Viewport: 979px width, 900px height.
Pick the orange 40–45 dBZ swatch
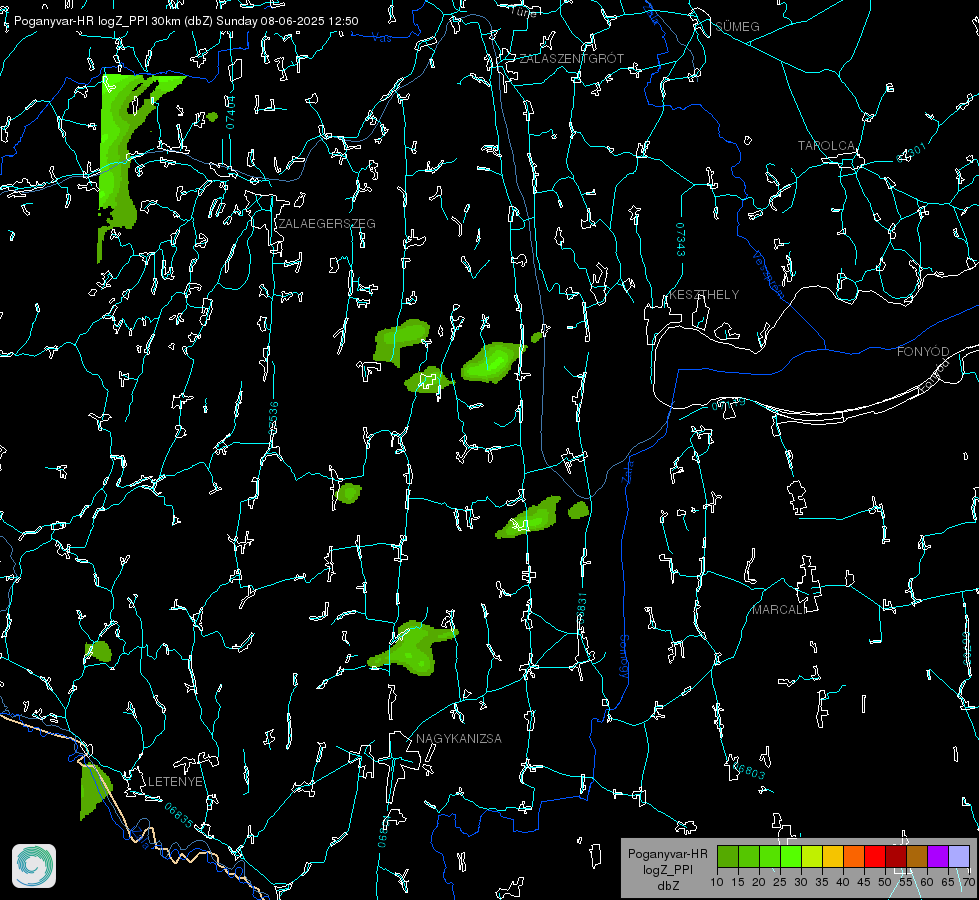[x=854, y=857]
